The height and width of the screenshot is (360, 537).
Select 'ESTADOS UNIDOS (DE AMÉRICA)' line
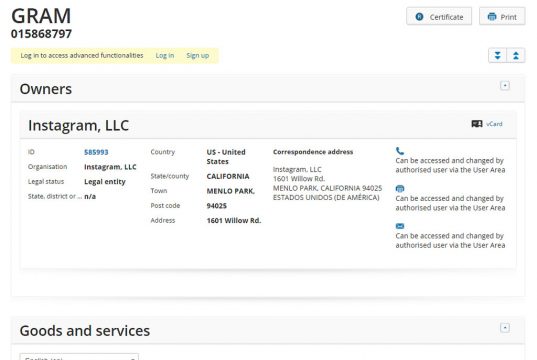click(x=326, y=198)
